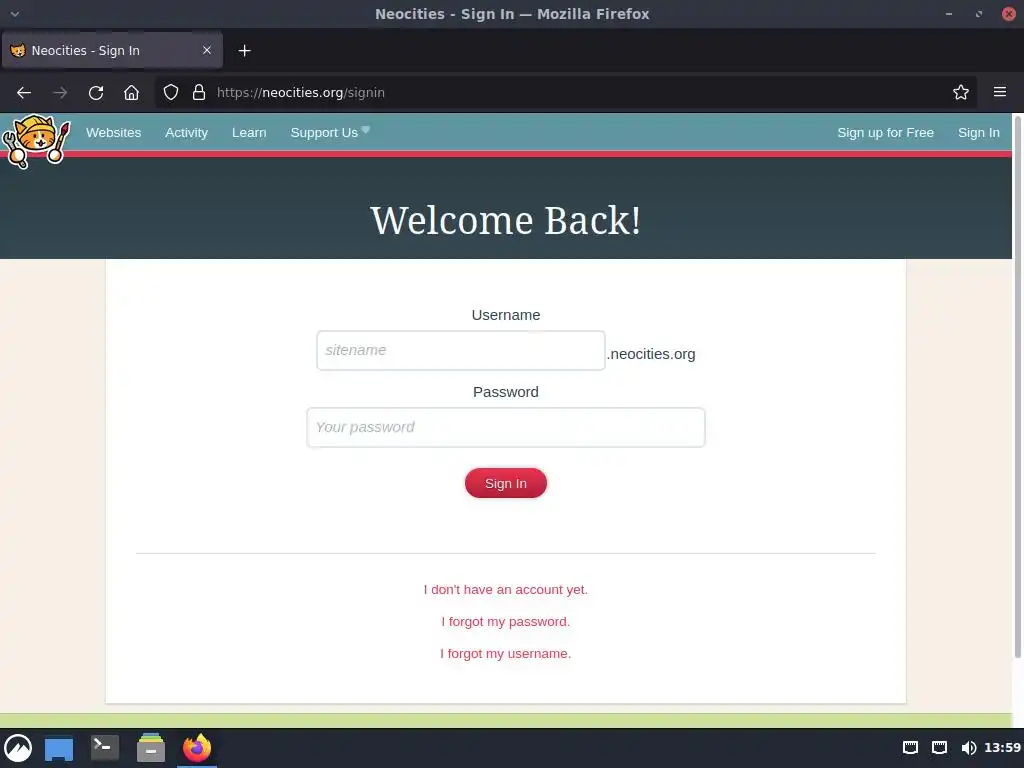Click the second network tray icon beside volume
Screen dimensions: 1024x768
[939, 748]
